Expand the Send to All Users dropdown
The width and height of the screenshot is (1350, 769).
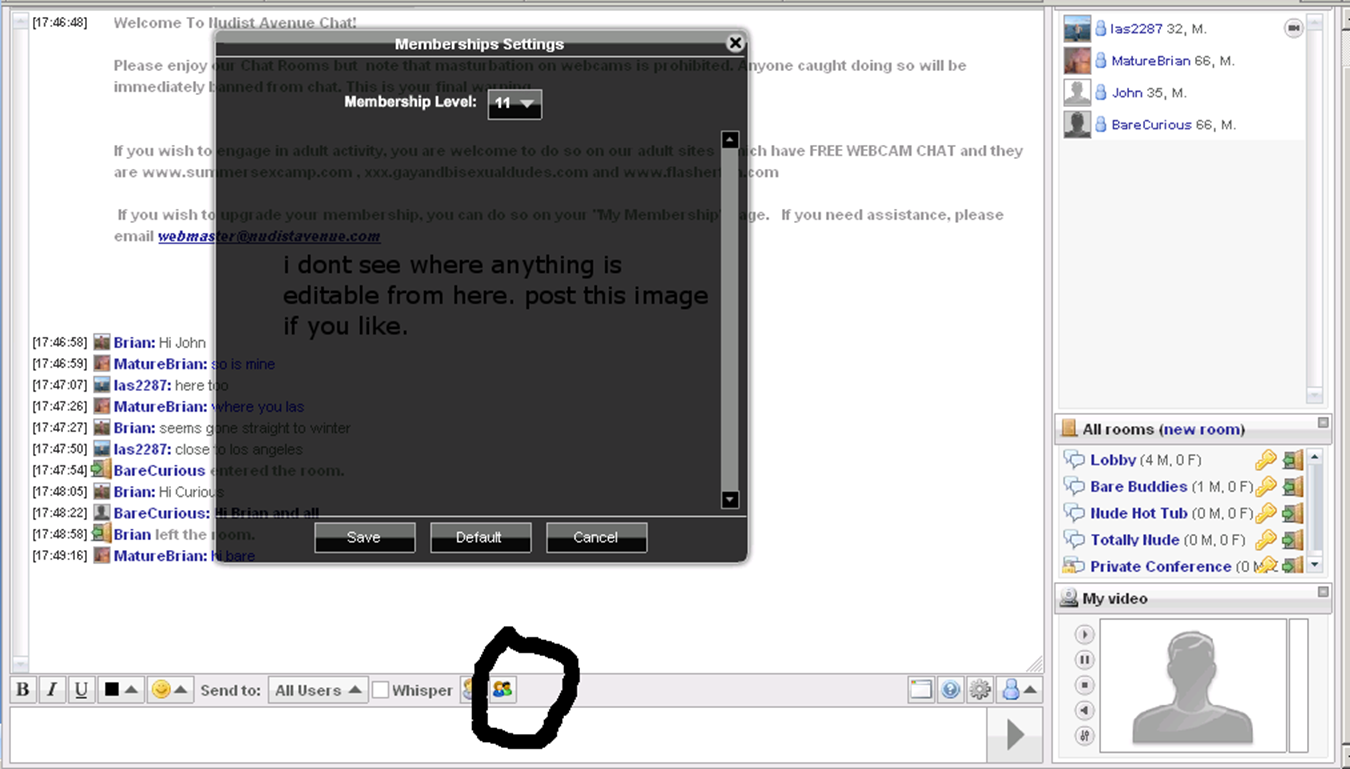click(x=318, y=690)
